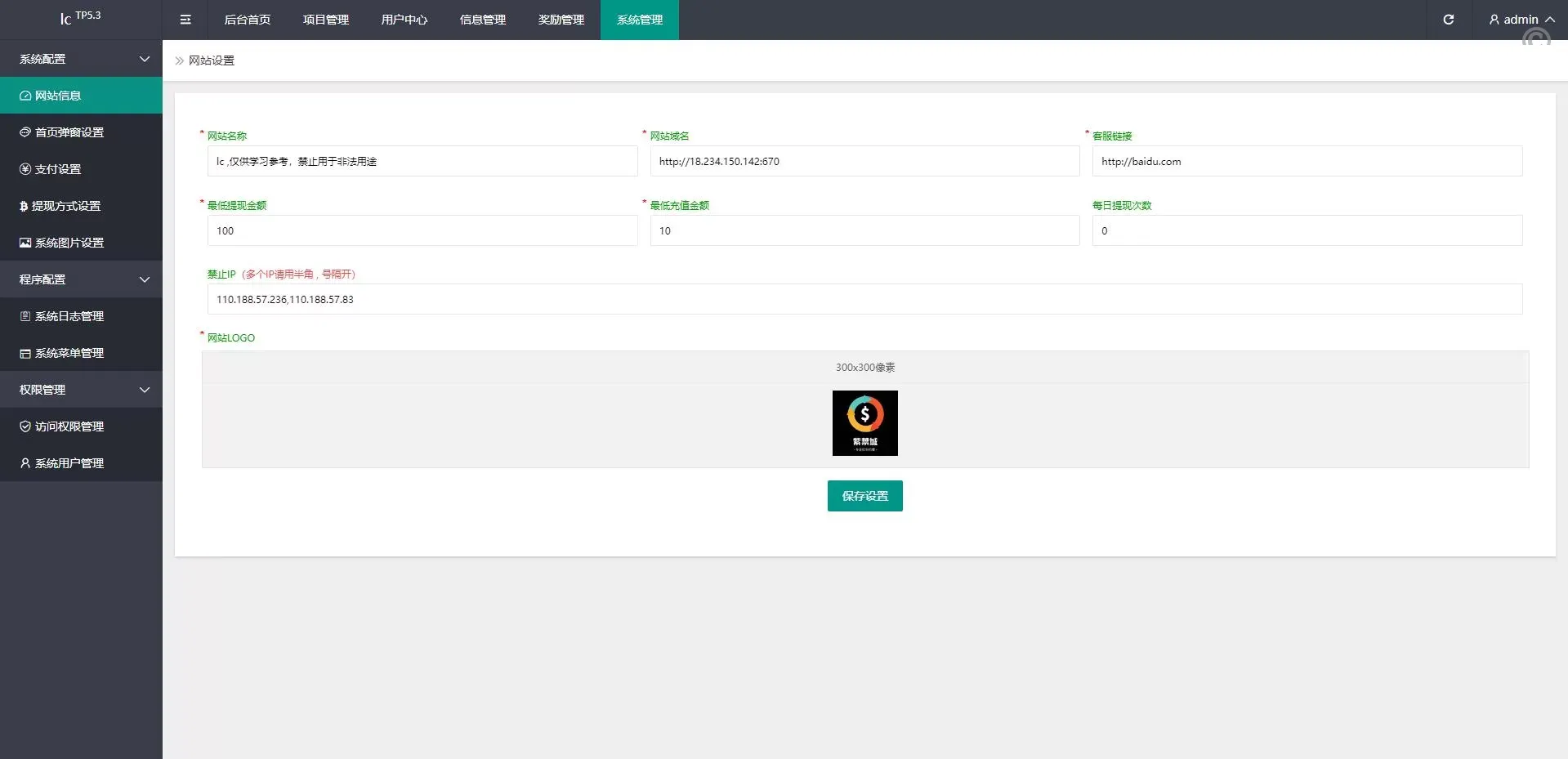
Task: Click the 禁止IP input field
Action: click(864, 299)
